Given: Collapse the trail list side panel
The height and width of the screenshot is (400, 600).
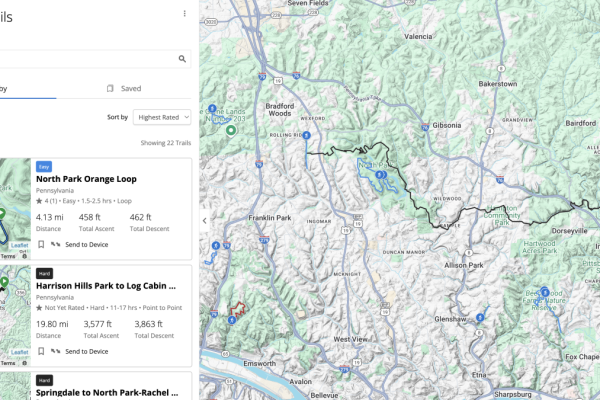Looking at the screenshot, I should click(x=204, y=220).
